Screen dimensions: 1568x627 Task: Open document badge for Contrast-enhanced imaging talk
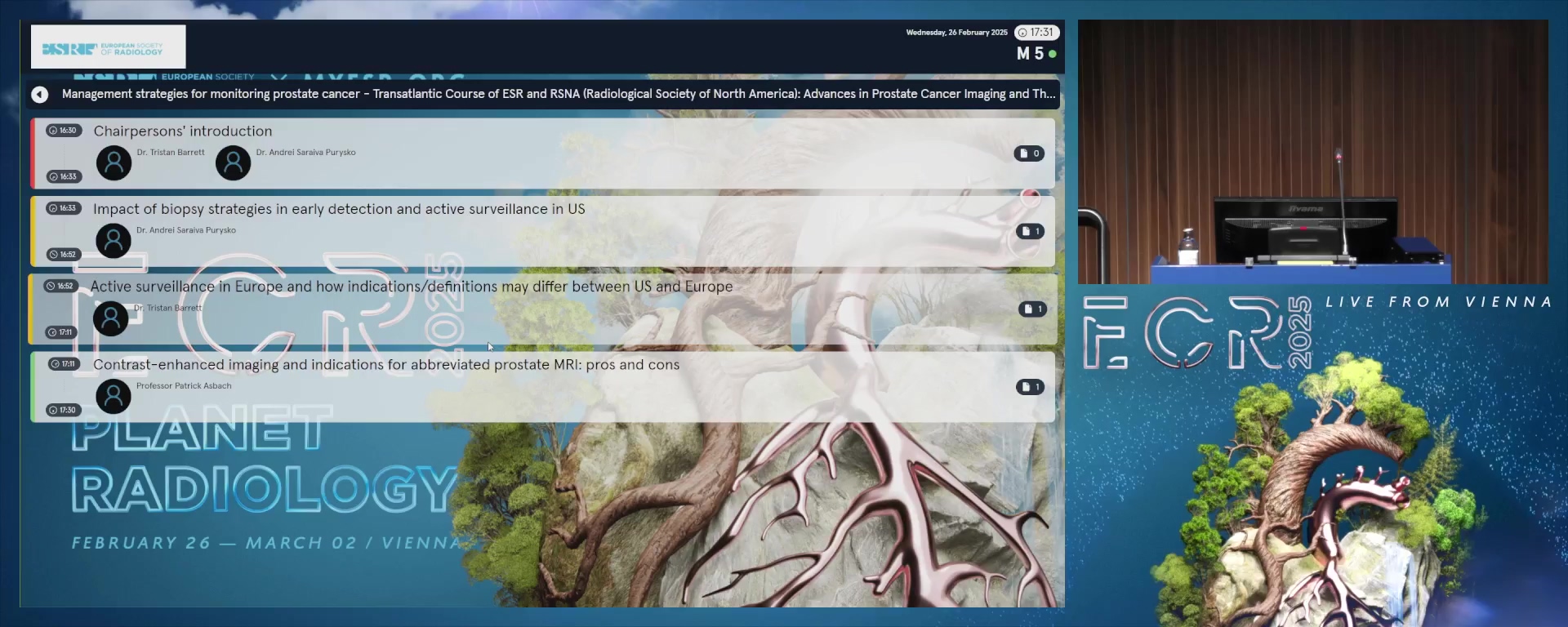[x=1030, y=387]
